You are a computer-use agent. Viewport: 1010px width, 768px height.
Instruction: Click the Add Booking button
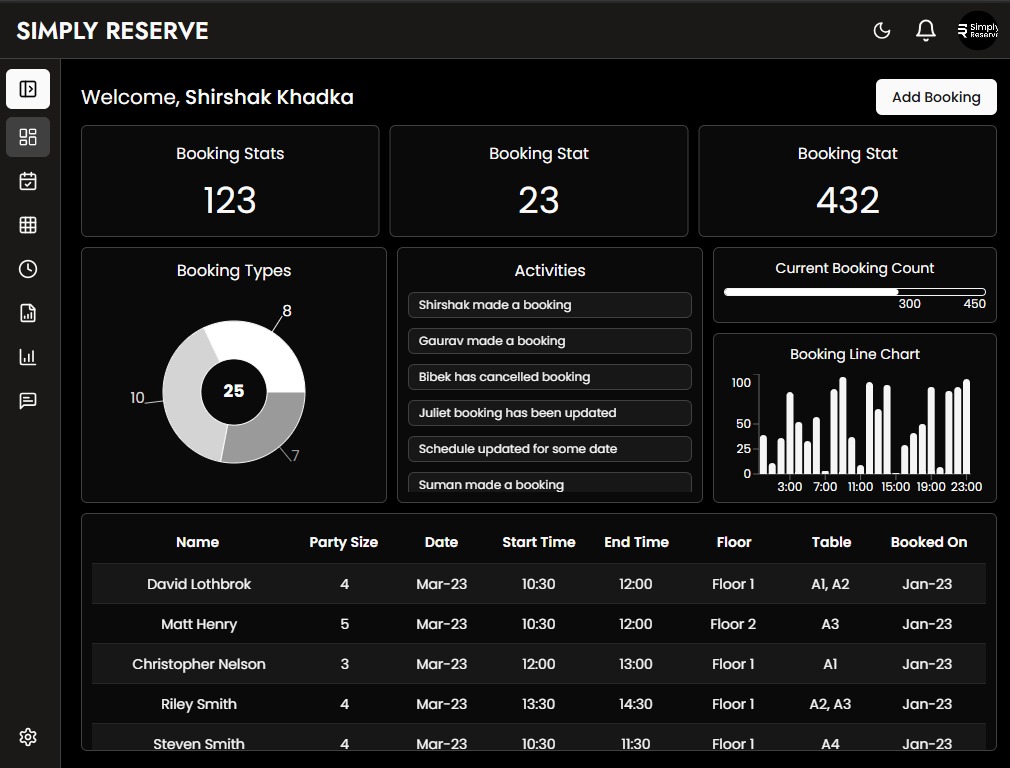point(936,97)
